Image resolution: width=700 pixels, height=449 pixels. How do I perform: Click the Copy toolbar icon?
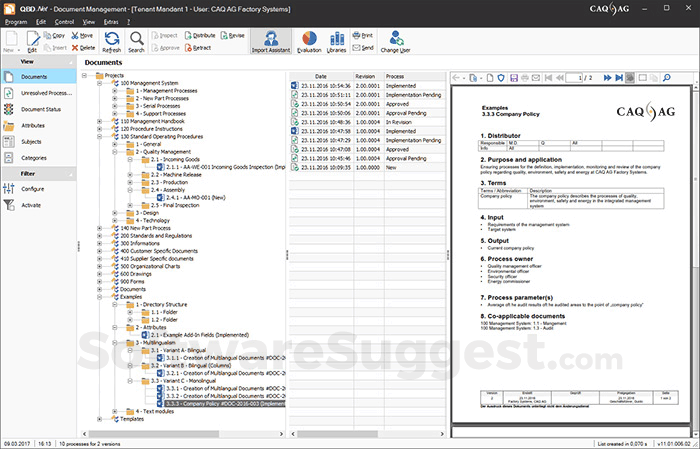(x=54, y=35)
